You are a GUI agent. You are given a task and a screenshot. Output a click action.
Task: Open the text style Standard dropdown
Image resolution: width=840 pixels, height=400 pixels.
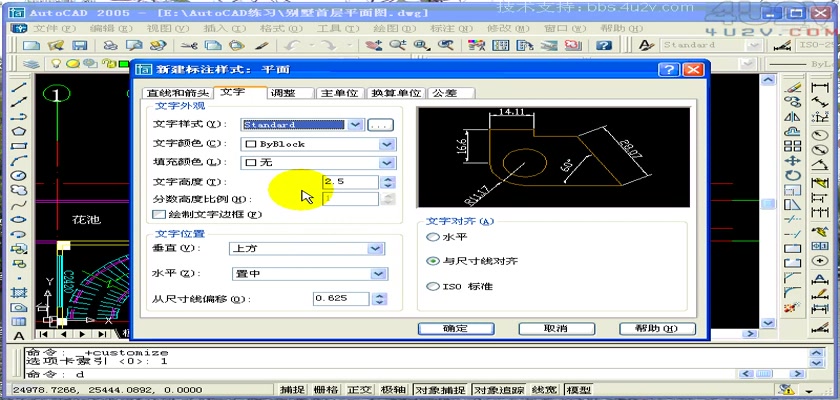click(356, 125)
